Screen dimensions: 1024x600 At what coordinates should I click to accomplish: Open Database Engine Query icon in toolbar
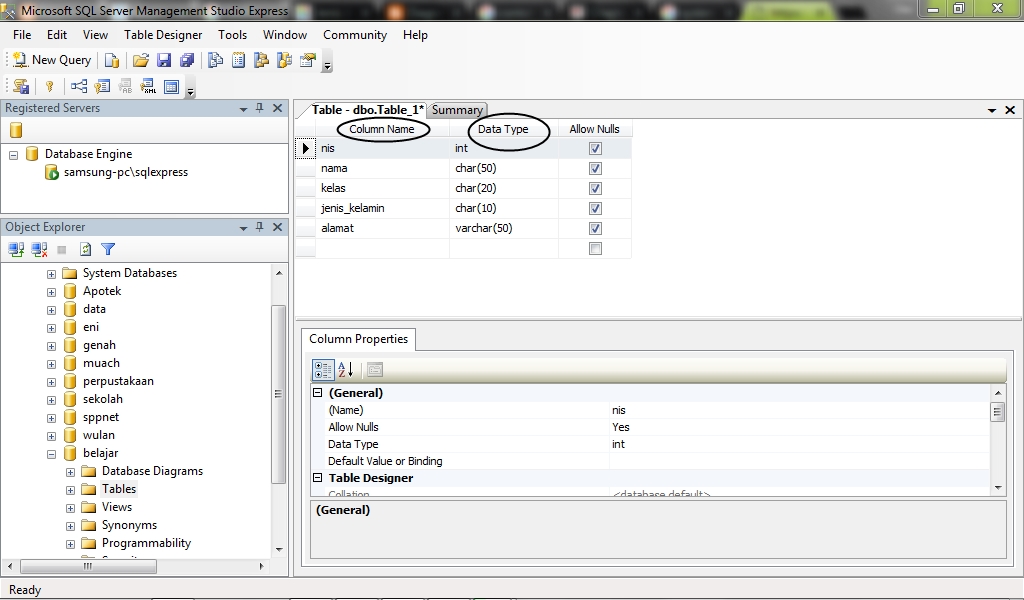(112, 61)
